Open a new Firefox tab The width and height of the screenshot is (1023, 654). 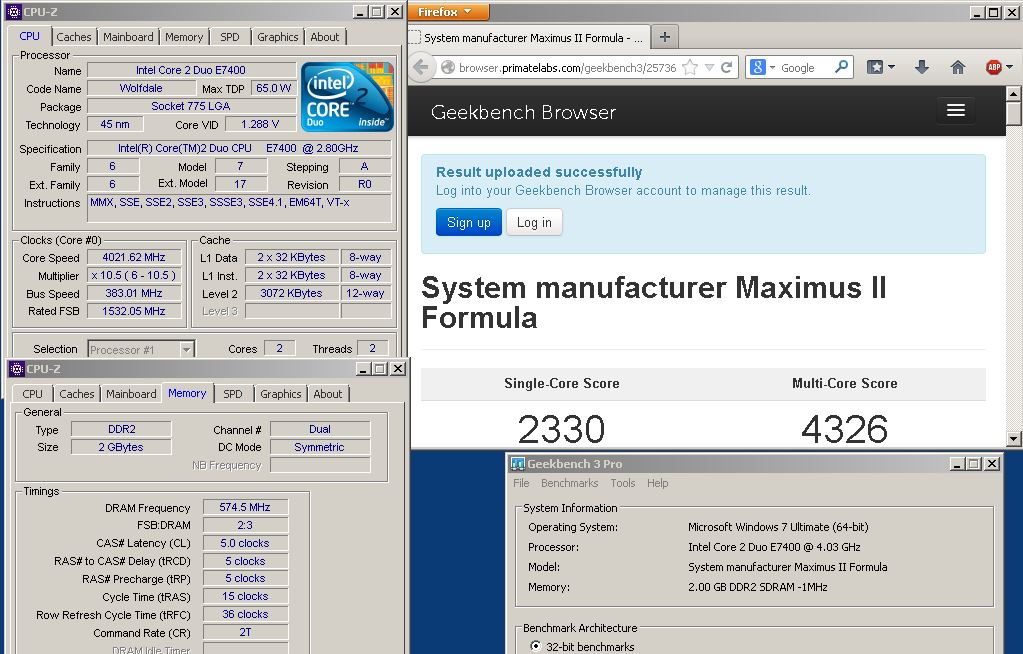[664, 37]
